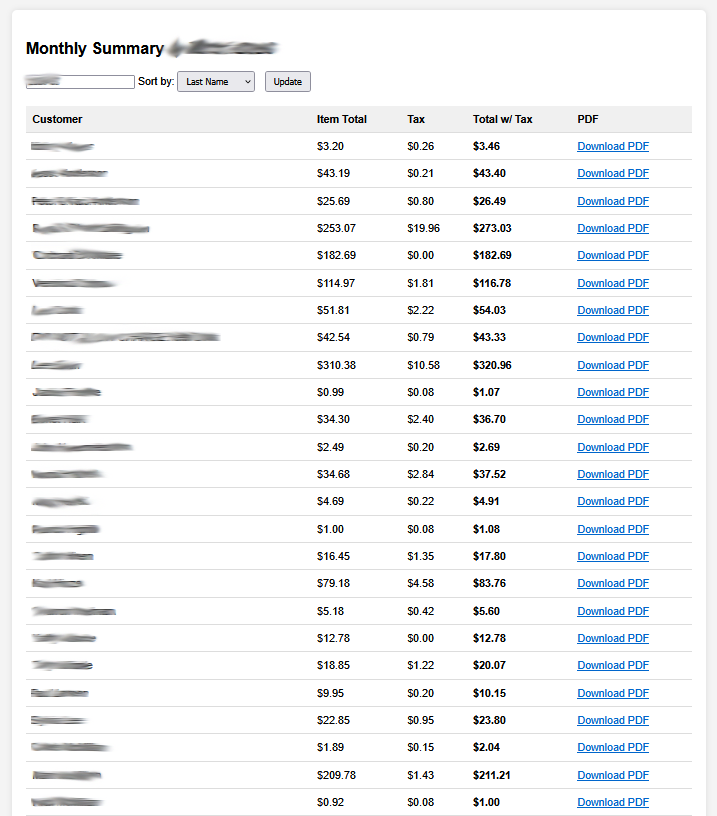Download PDF for the $211.21 total row
717x816 pixels.
click(613, 775)
